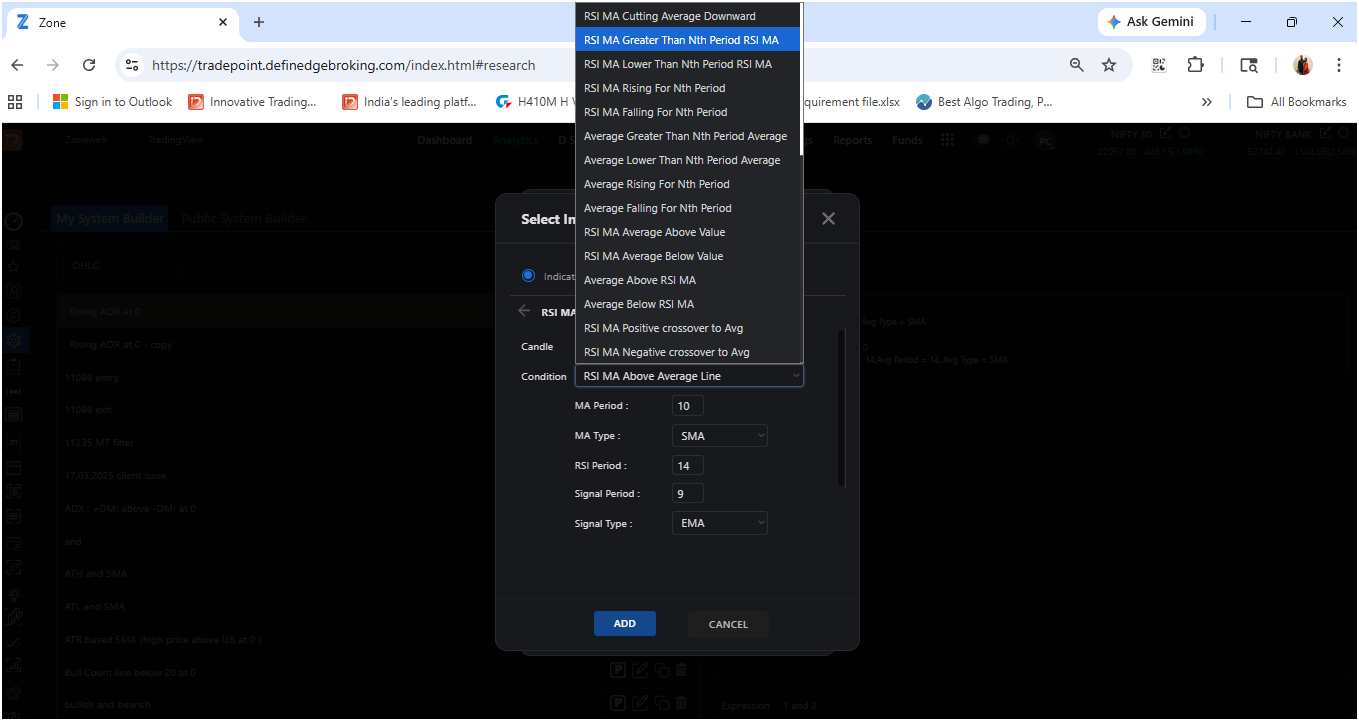Open the Dashboard header menu
Viewport: 1359px width, 721px height.
point(445,140)
